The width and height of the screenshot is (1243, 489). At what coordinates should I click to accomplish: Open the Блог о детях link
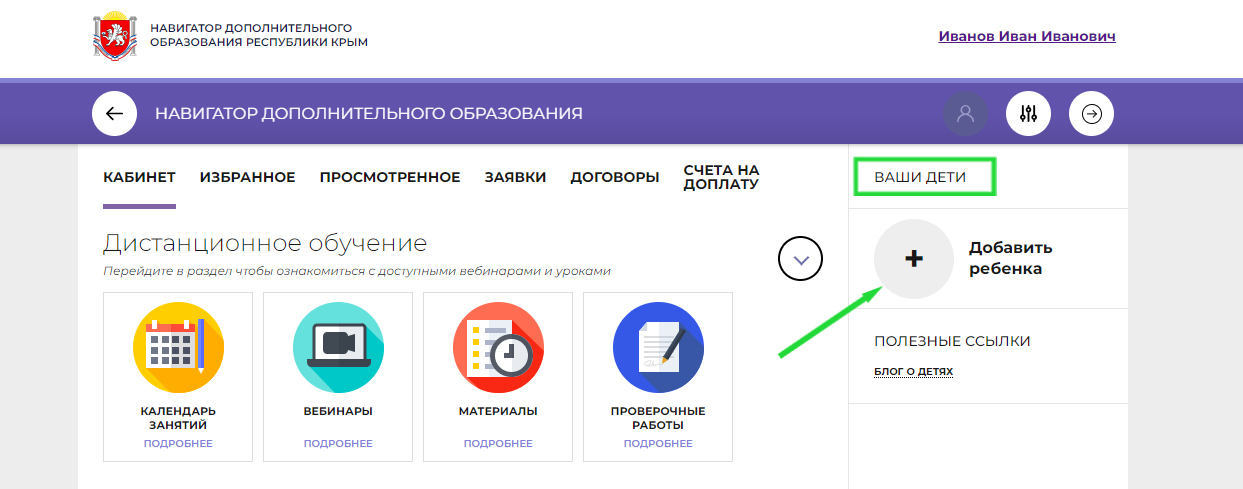point(913,372)
